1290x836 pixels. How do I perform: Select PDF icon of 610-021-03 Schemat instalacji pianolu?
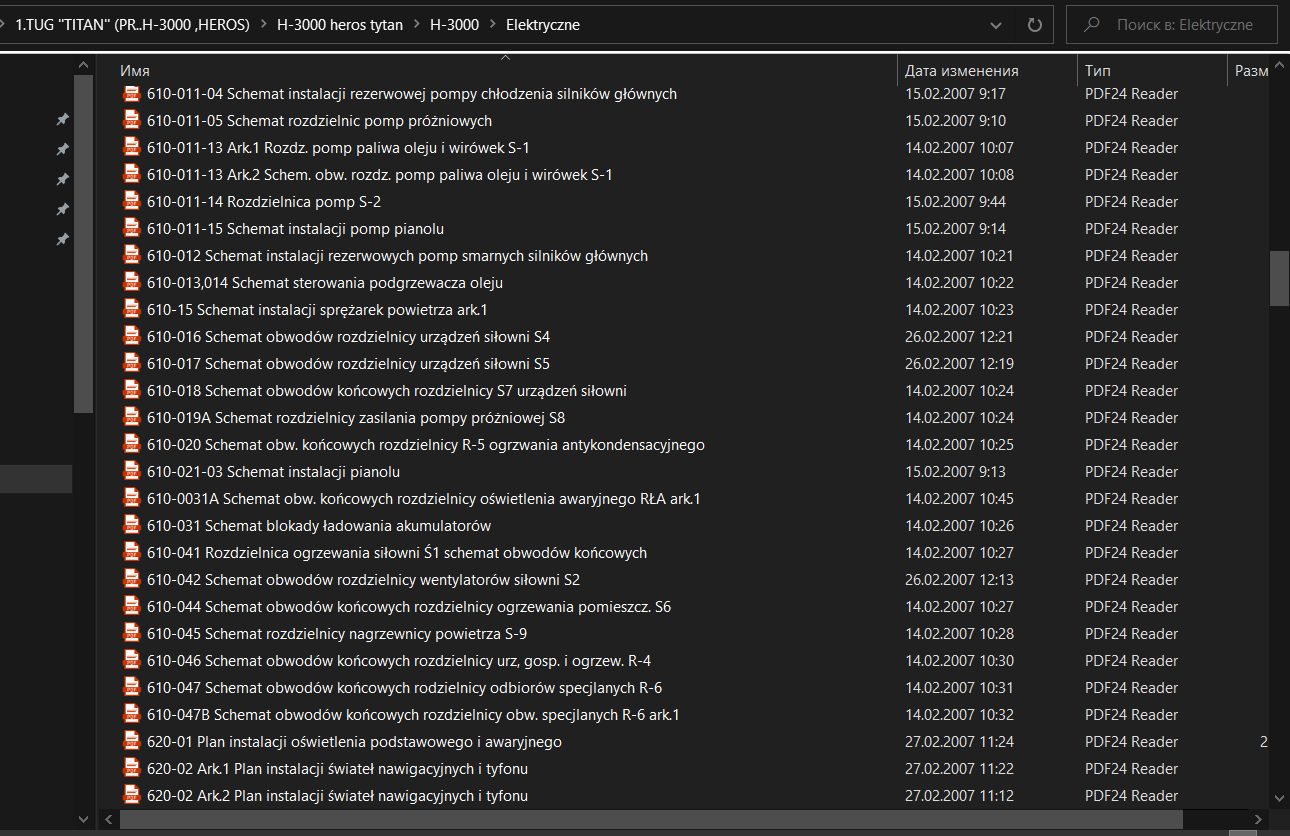coord(131,472)
